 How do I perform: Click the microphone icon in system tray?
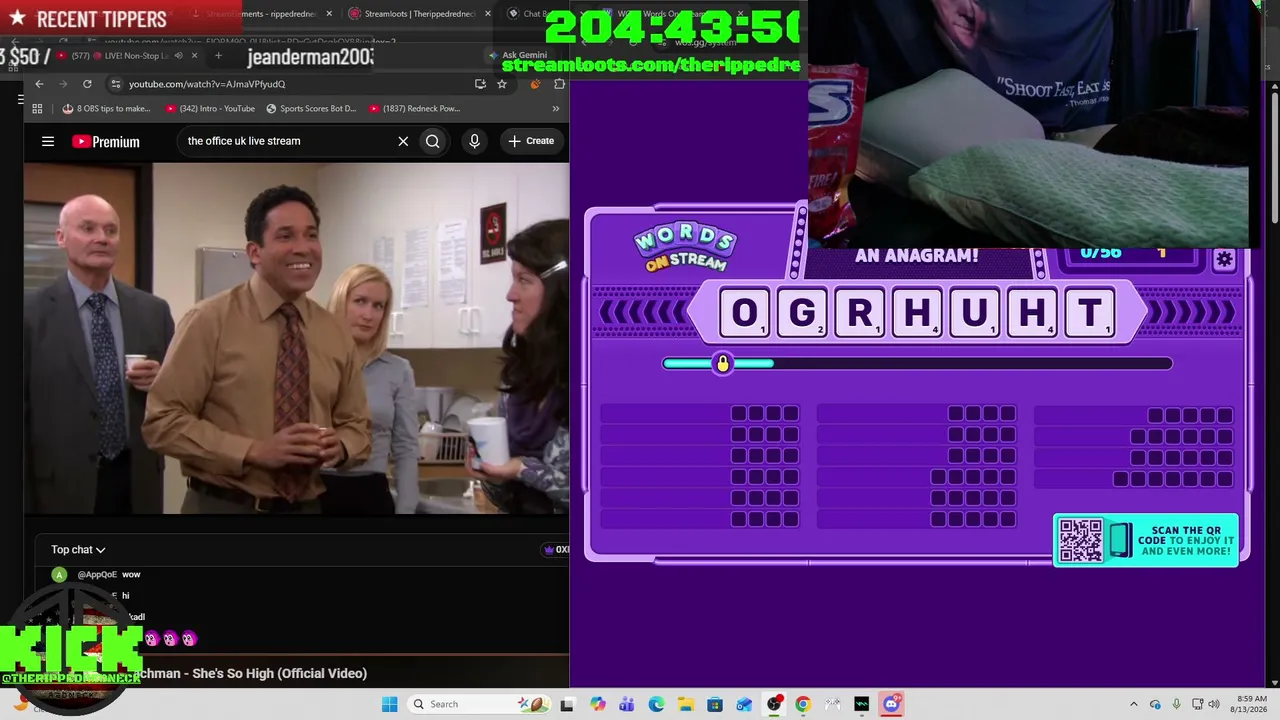[x=1176, y=704]
